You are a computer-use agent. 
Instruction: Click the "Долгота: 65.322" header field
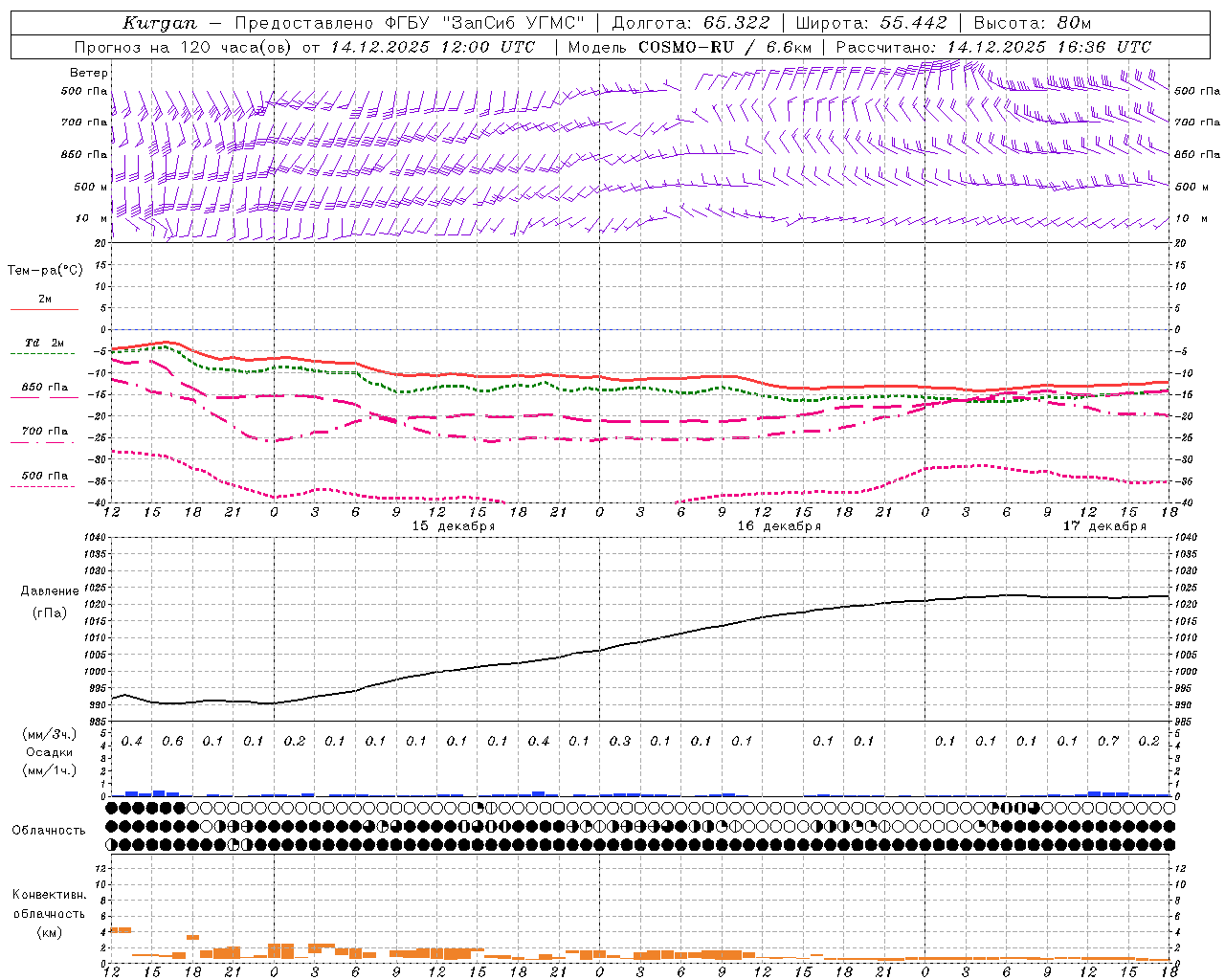691,23
